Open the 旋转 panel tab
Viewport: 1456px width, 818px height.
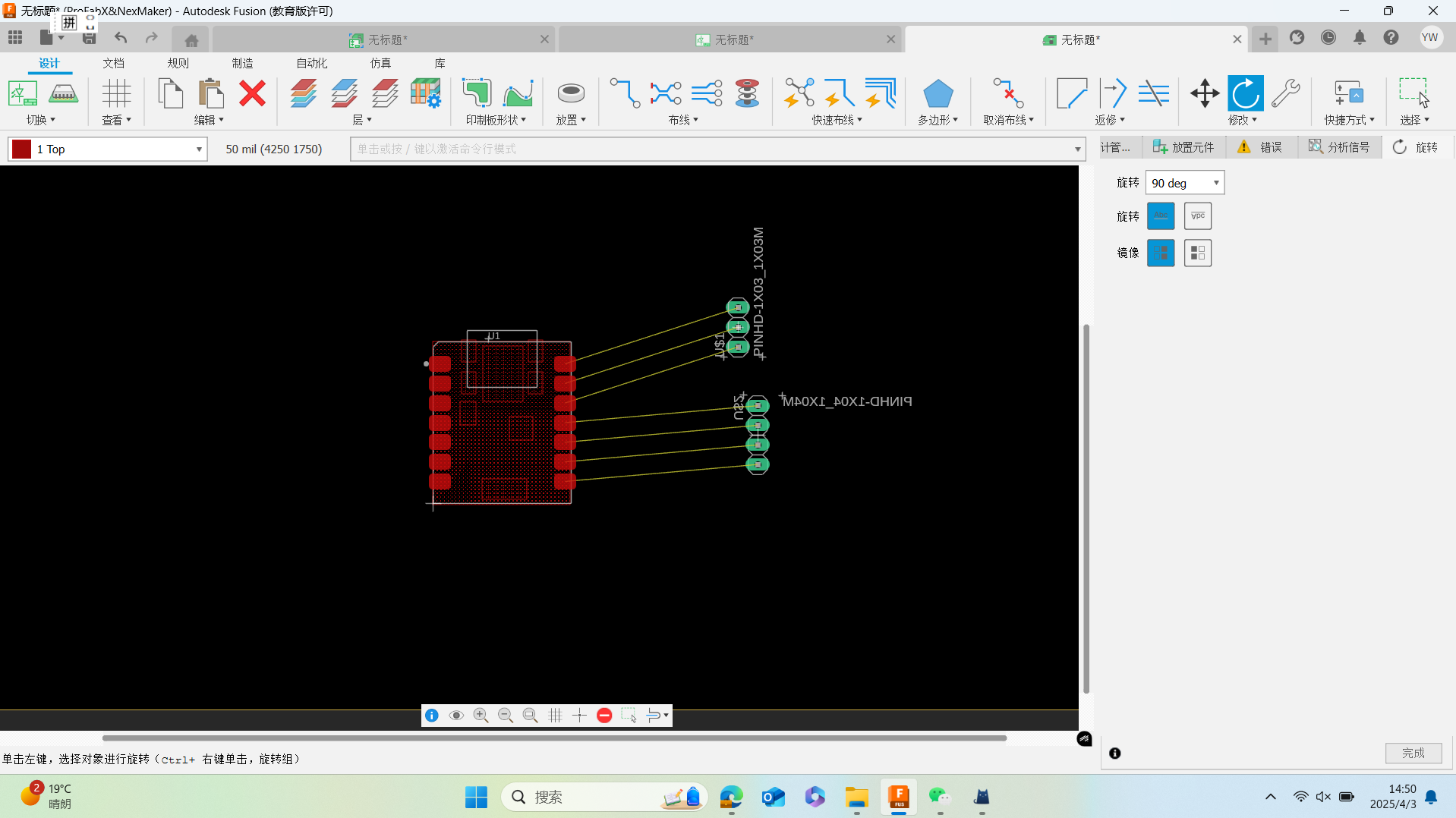point(1416,147)
